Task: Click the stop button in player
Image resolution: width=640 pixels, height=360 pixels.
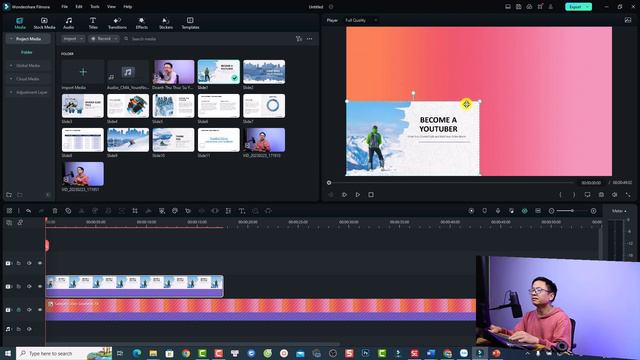Action: 371,195
